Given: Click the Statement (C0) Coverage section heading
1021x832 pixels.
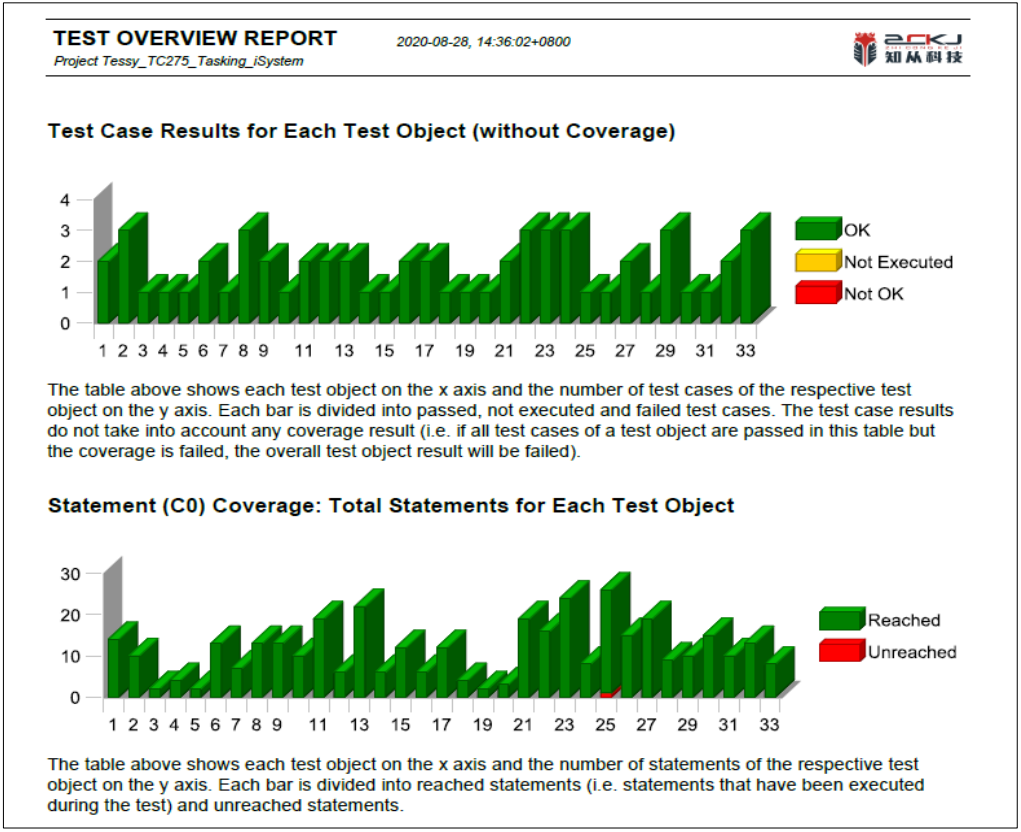Looking at the screenshot, I should (x=391, y=506).
